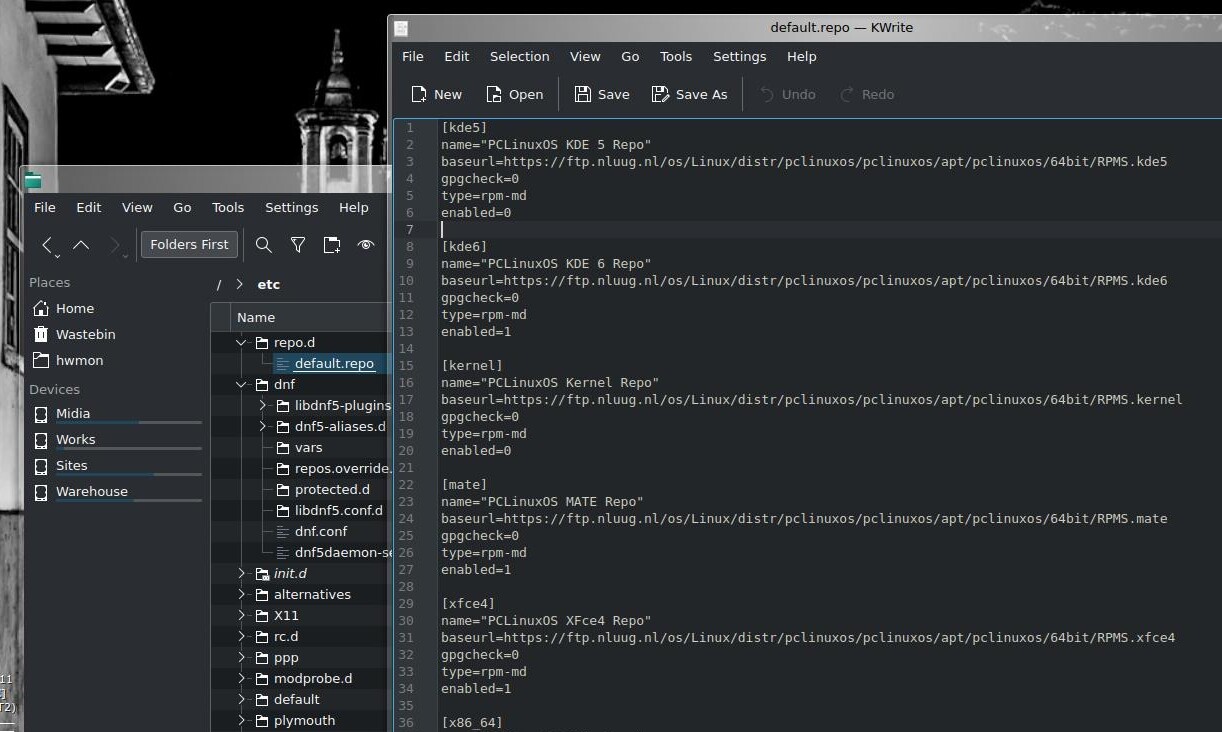
Task: Go up one folder with the up arrow
Action: coord(81,245)
